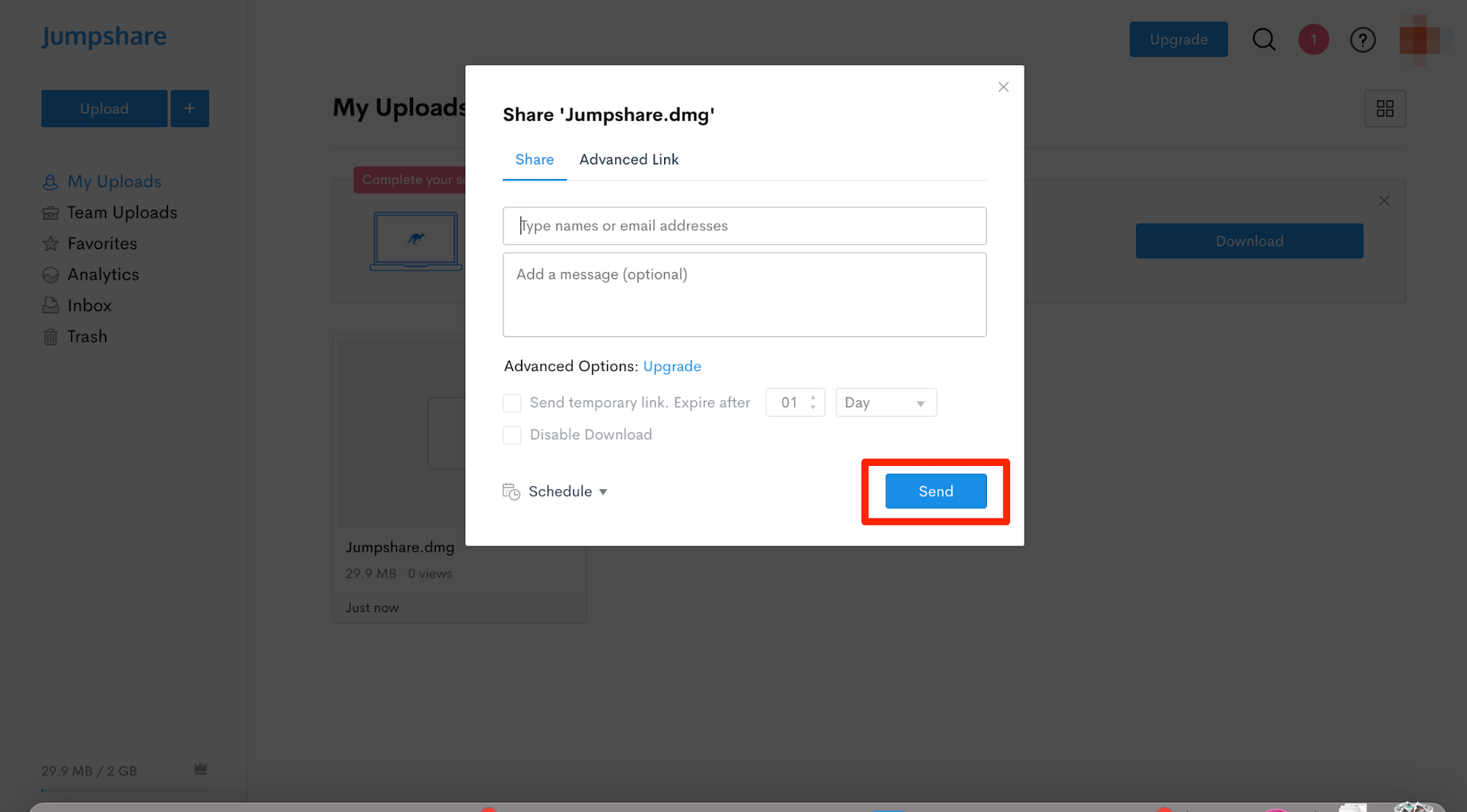This screenshot has height=812, width=1467.
Task: Open the notifications badge showing 1
Action: [1314, 40]
